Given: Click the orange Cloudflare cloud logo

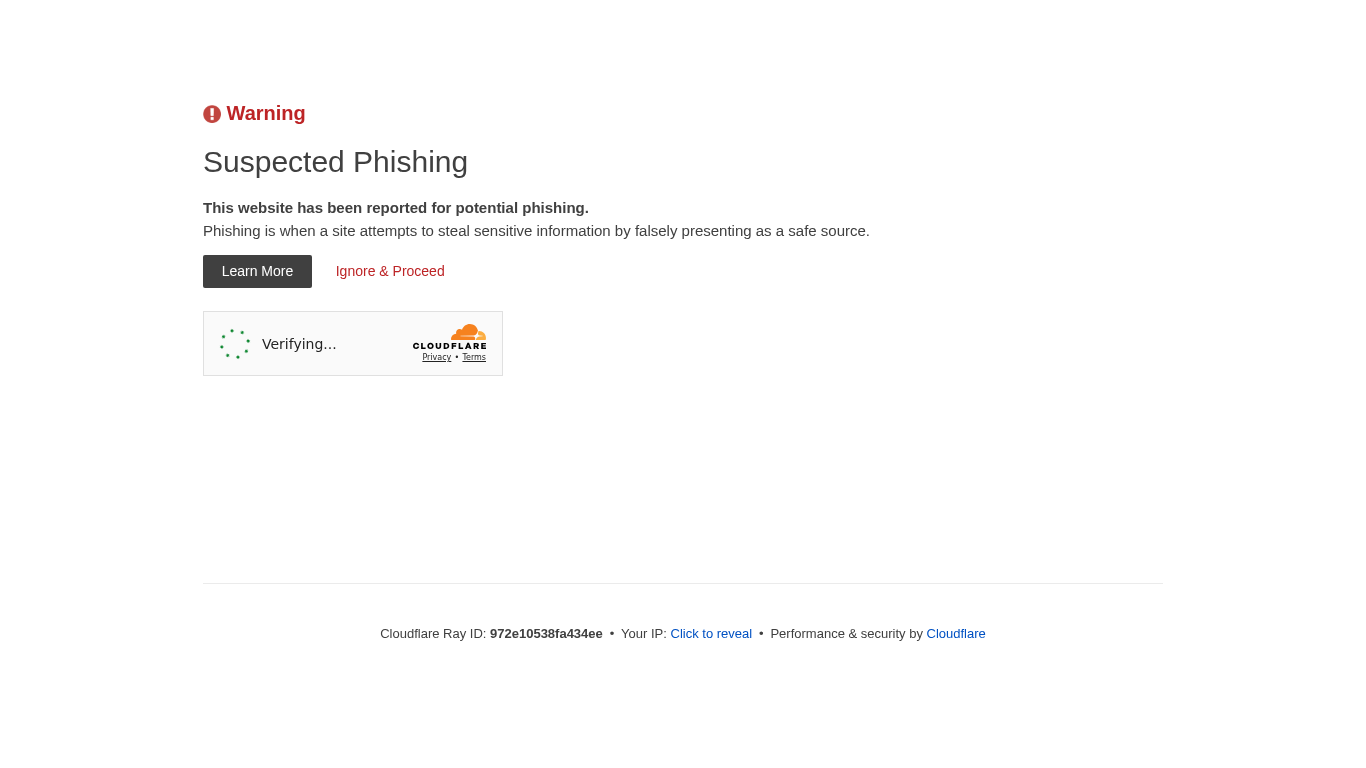Looking at the screenshot, I should click(x=468, y=332).
